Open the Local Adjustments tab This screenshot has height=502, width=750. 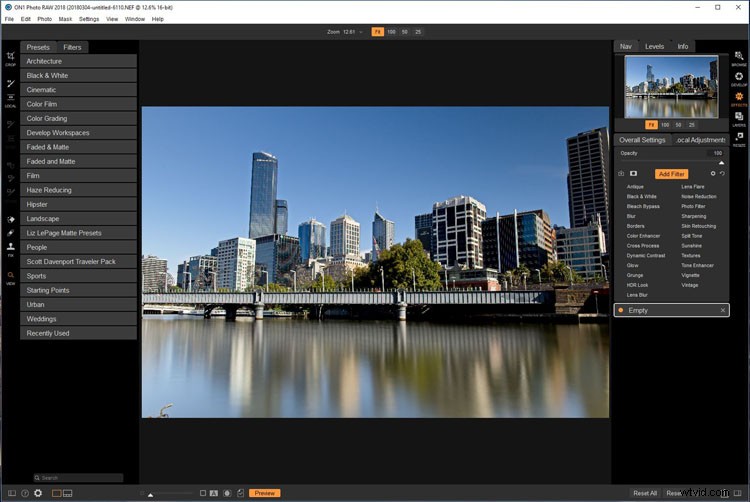(701, 140)
